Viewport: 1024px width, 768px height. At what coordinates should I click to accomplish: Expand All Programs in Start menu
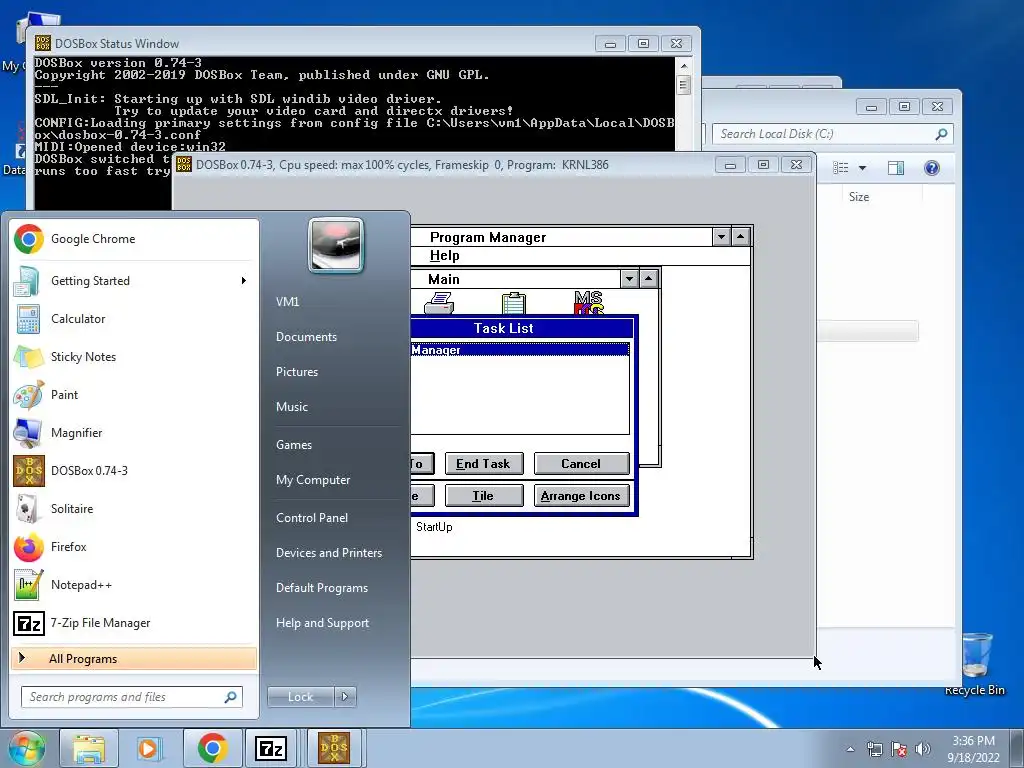coord(134,658)
